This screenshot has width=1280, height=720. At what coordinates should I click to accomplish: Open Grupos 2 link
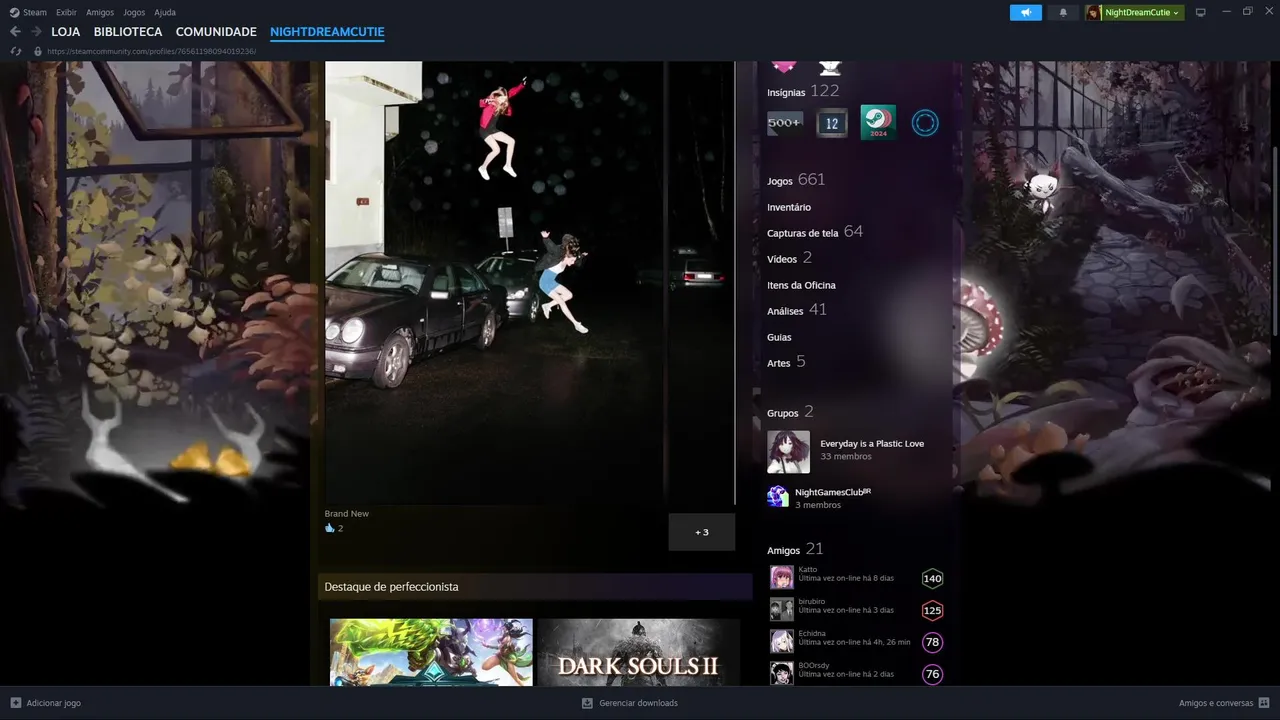tap(790, 412)
